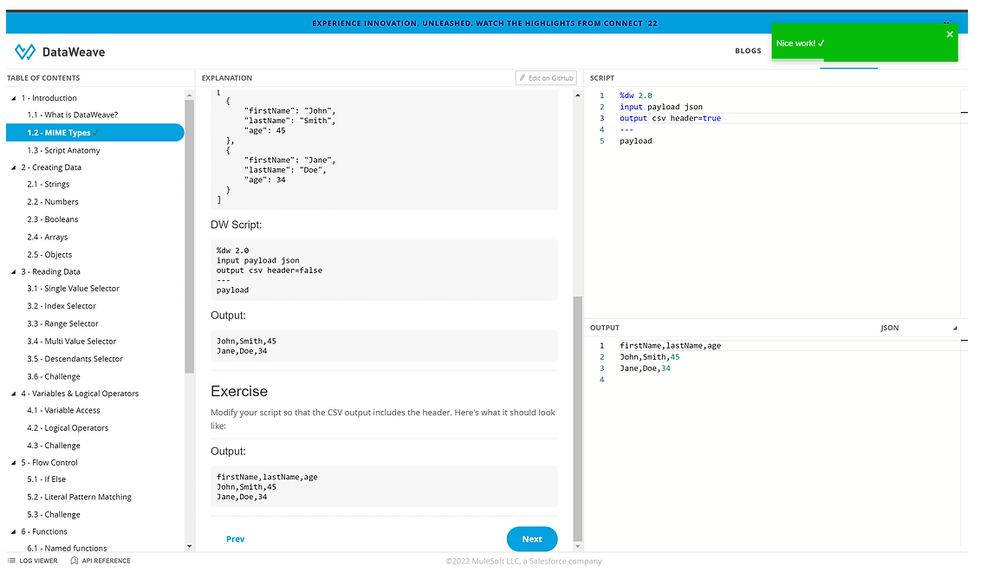This screenshot has width=1000, height=574.
Task: Open 5.1 - If Else
Action: [46, 480]
